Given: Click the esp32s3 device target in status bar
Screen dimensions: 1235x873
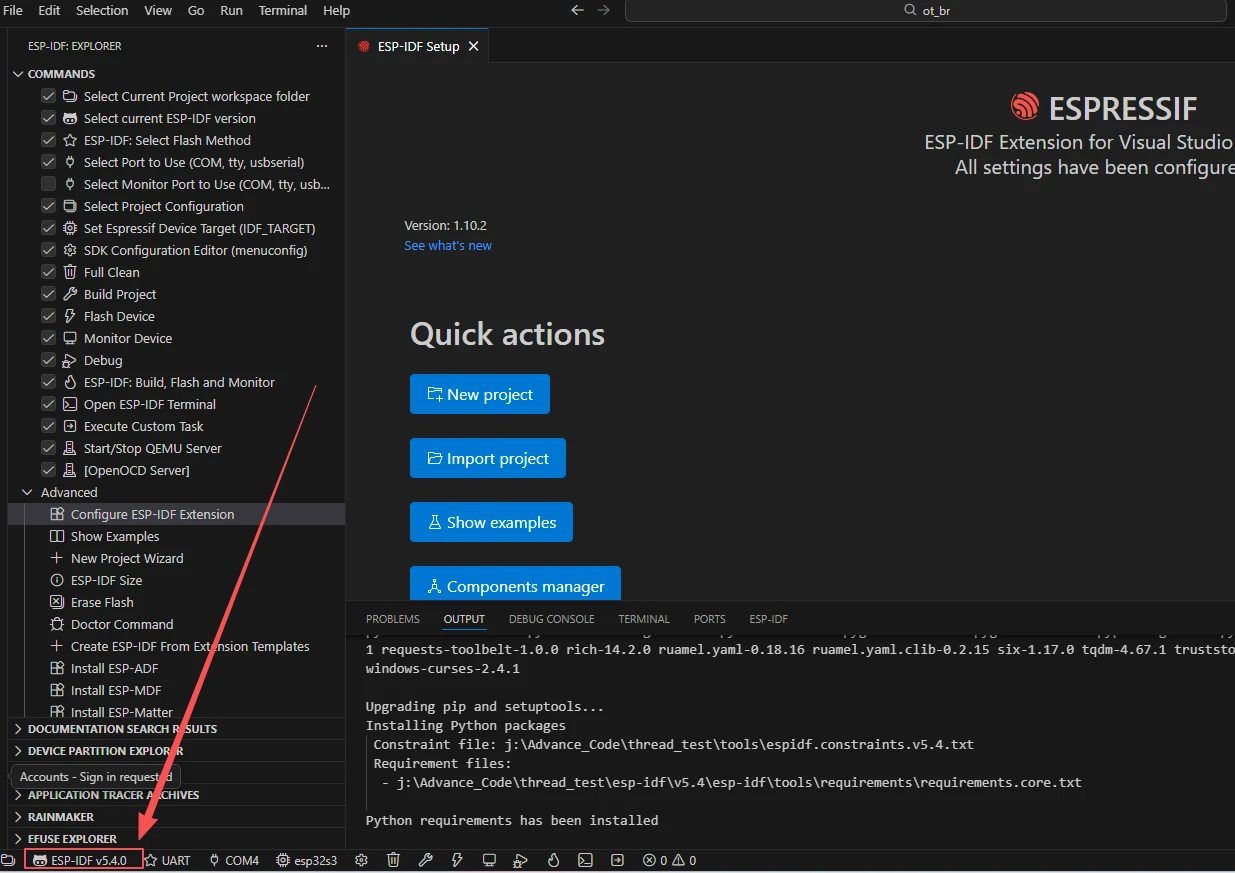Looking at the screenshot, I should [x=307, y=860].
